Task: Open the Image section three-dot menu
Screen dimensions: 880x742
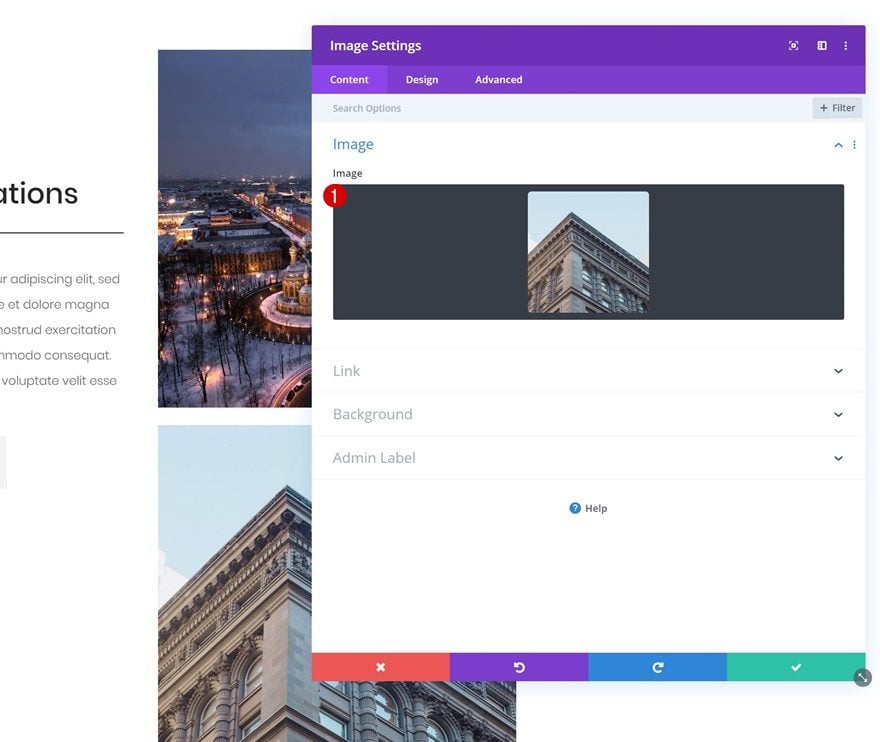Action: coord(854,145)
